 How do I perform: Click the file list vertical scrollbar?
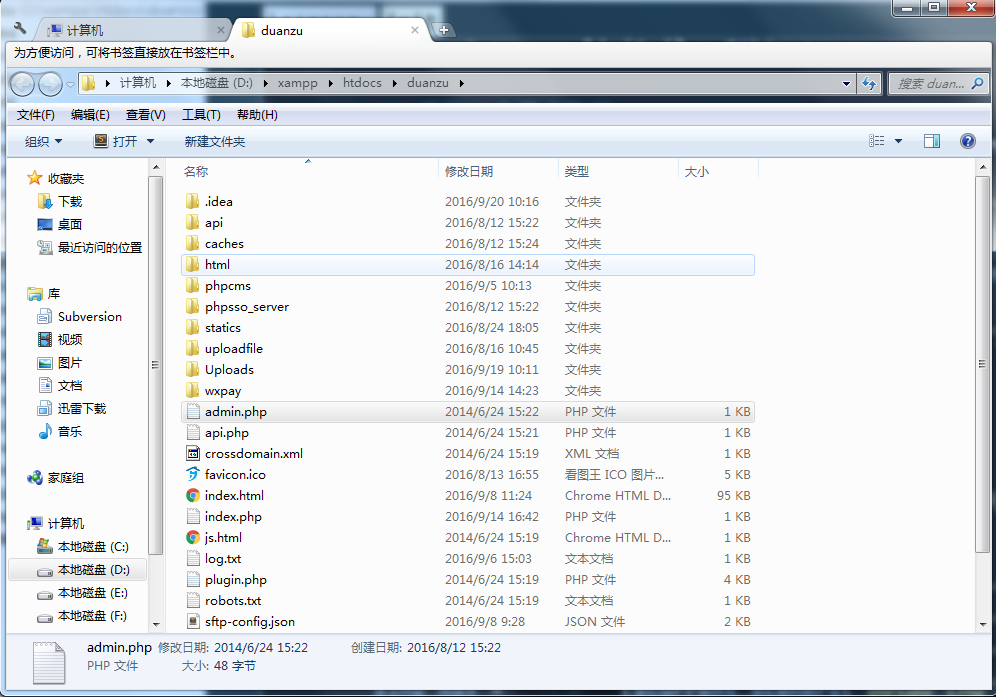pyautogui.click(x=982, y=365)
